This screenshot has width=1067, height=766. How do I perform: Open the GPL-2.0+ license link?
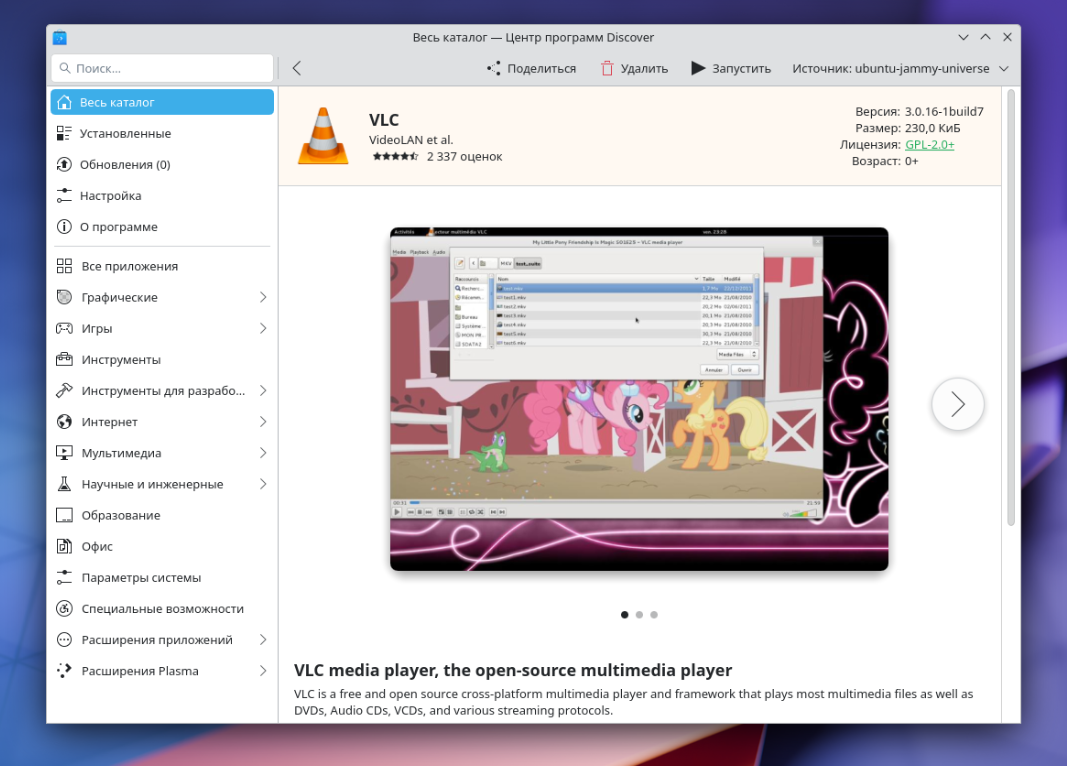point(930,144)
